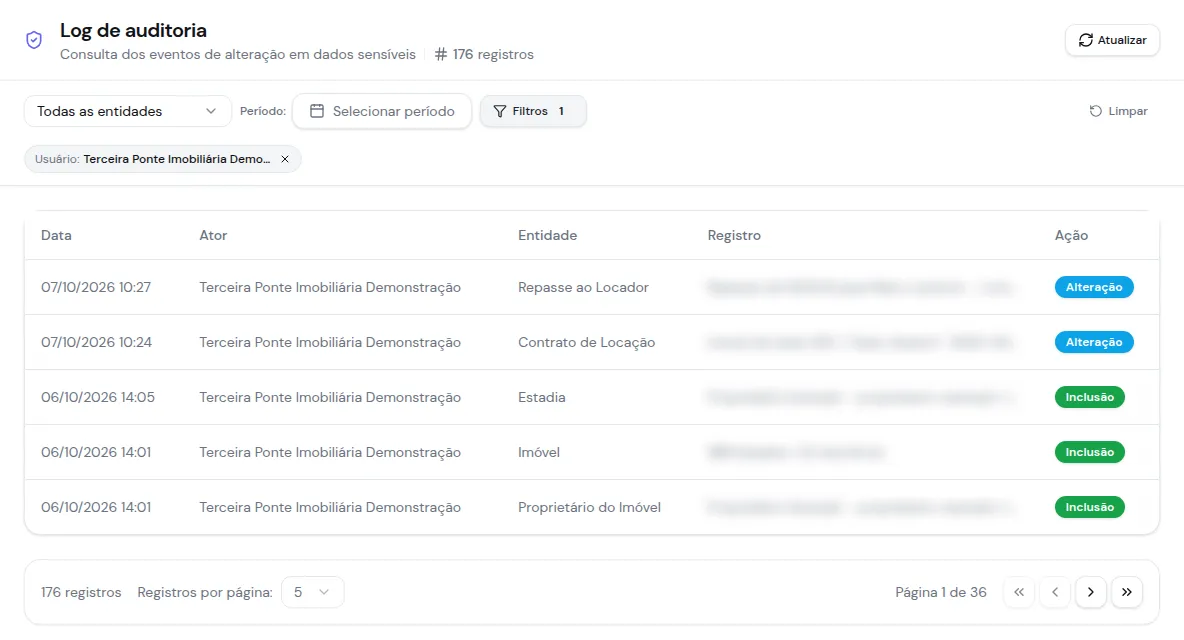Image resolution: width=1184 pixels, height=640 pixels.
Task: Click the Ator column header
Action: (x=213, y=235)
